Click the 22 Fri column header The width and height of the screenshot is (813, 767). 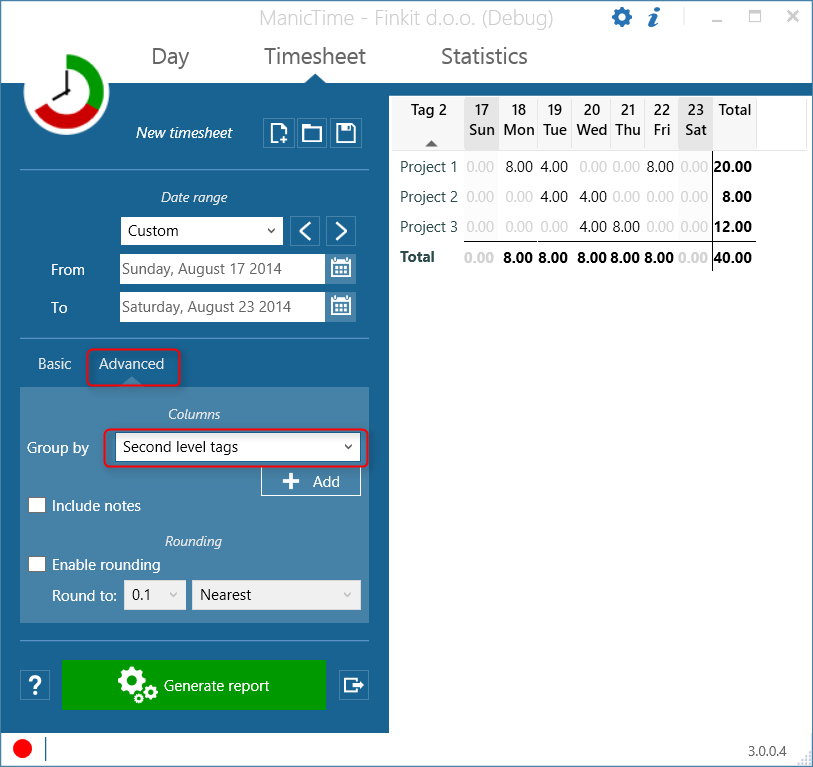[662, 123]
